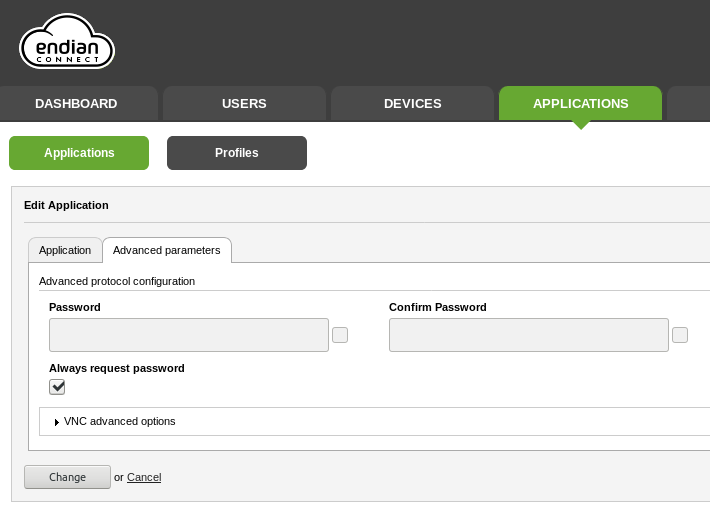Click the Edit Application panel heading

(66, 205)
